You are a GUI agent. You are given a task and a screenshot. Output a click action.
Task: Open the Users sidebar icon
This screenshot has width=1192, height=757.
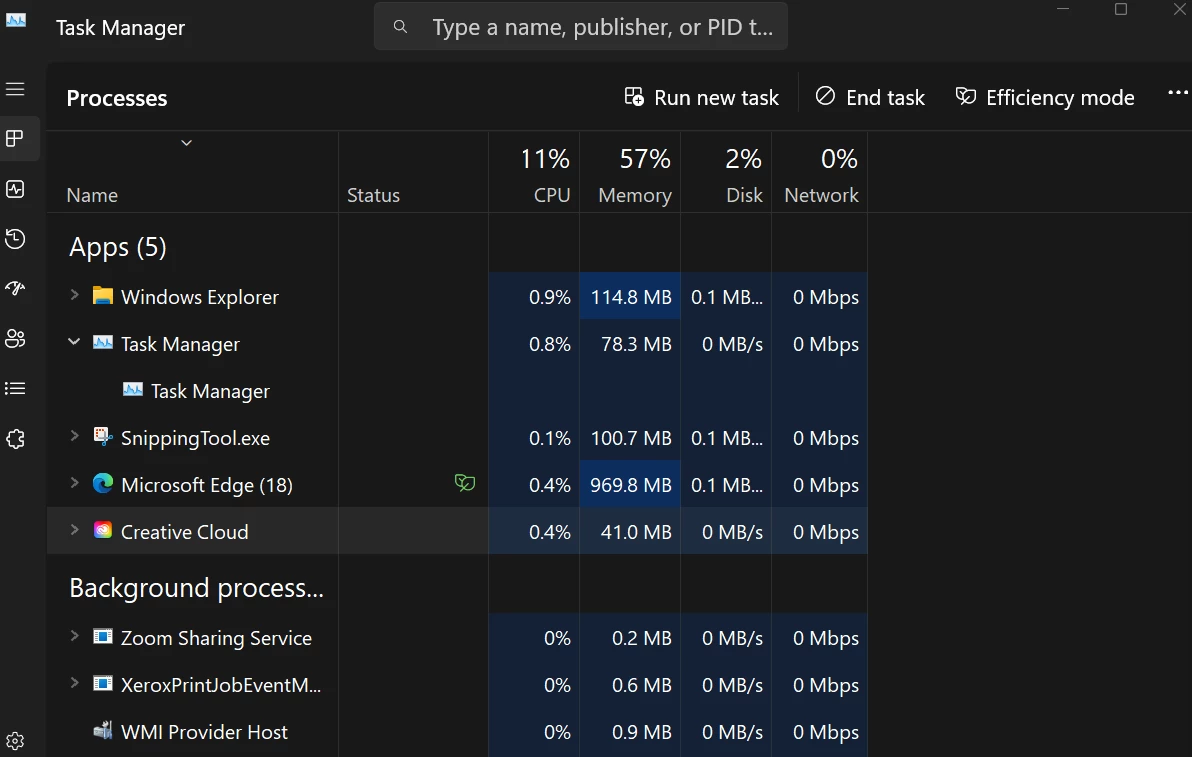[x=15, y=338]
